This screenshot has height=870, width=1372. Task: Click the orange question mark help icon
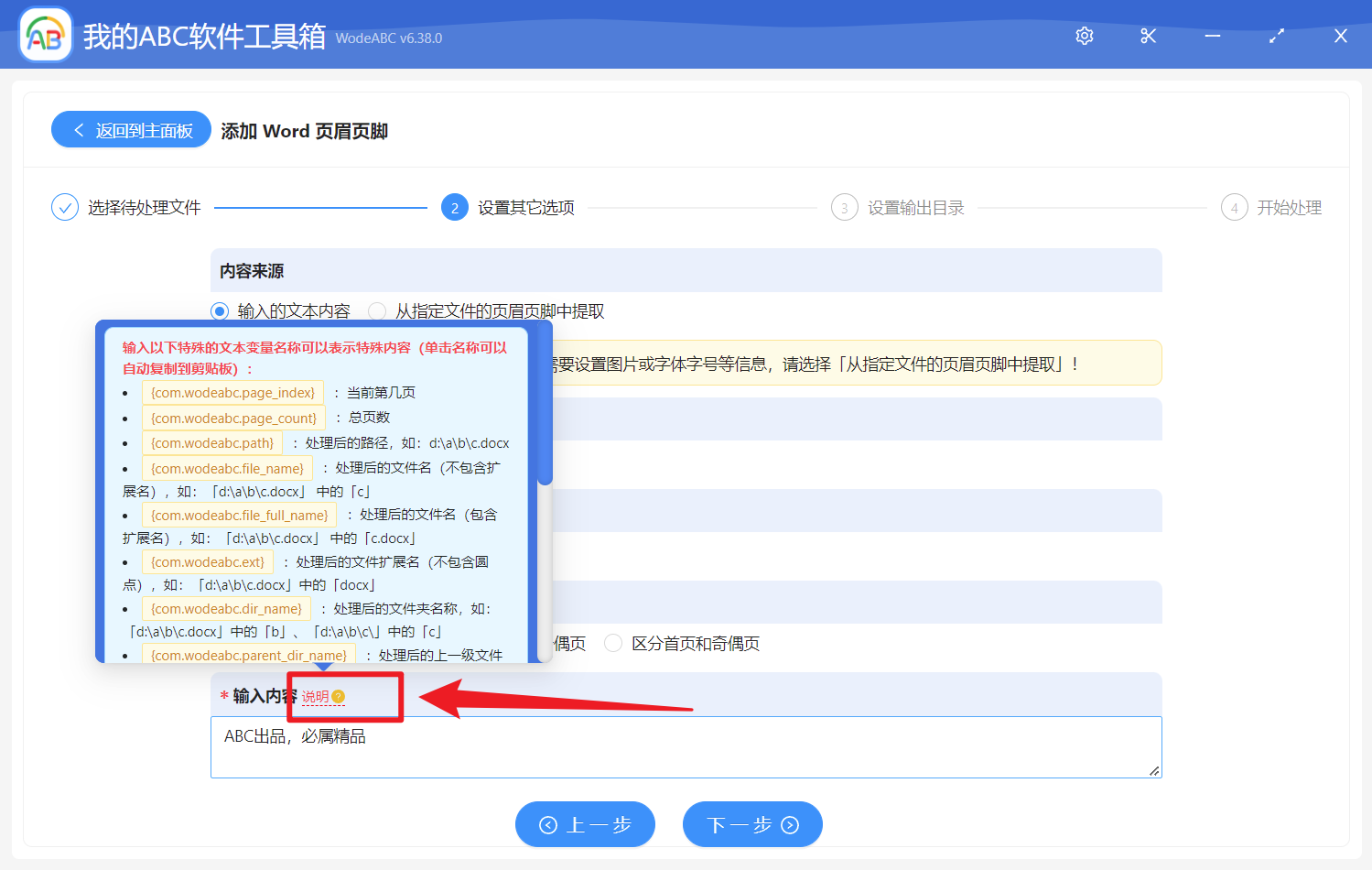pos(339,697)
